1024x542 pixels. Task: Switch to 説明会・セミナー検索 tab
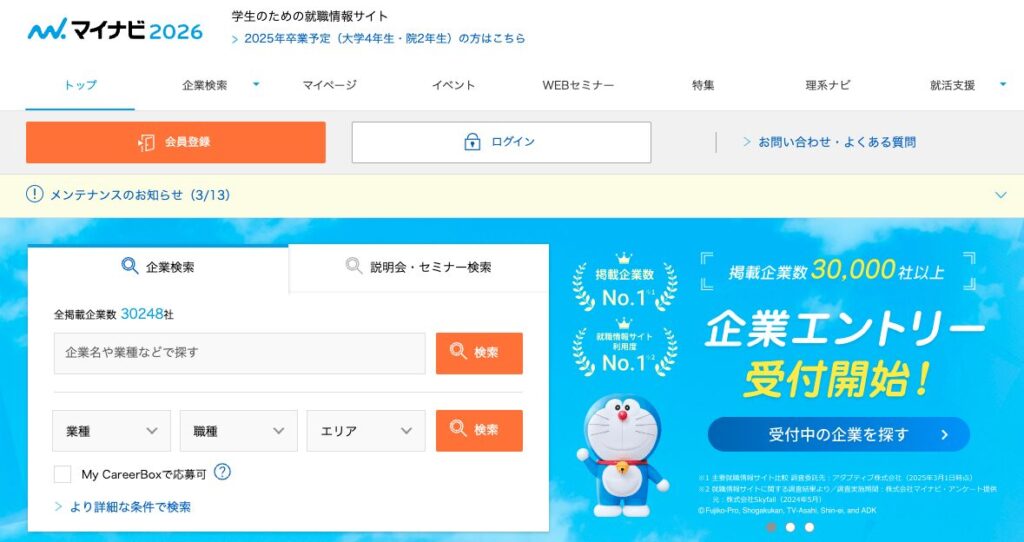419,267
